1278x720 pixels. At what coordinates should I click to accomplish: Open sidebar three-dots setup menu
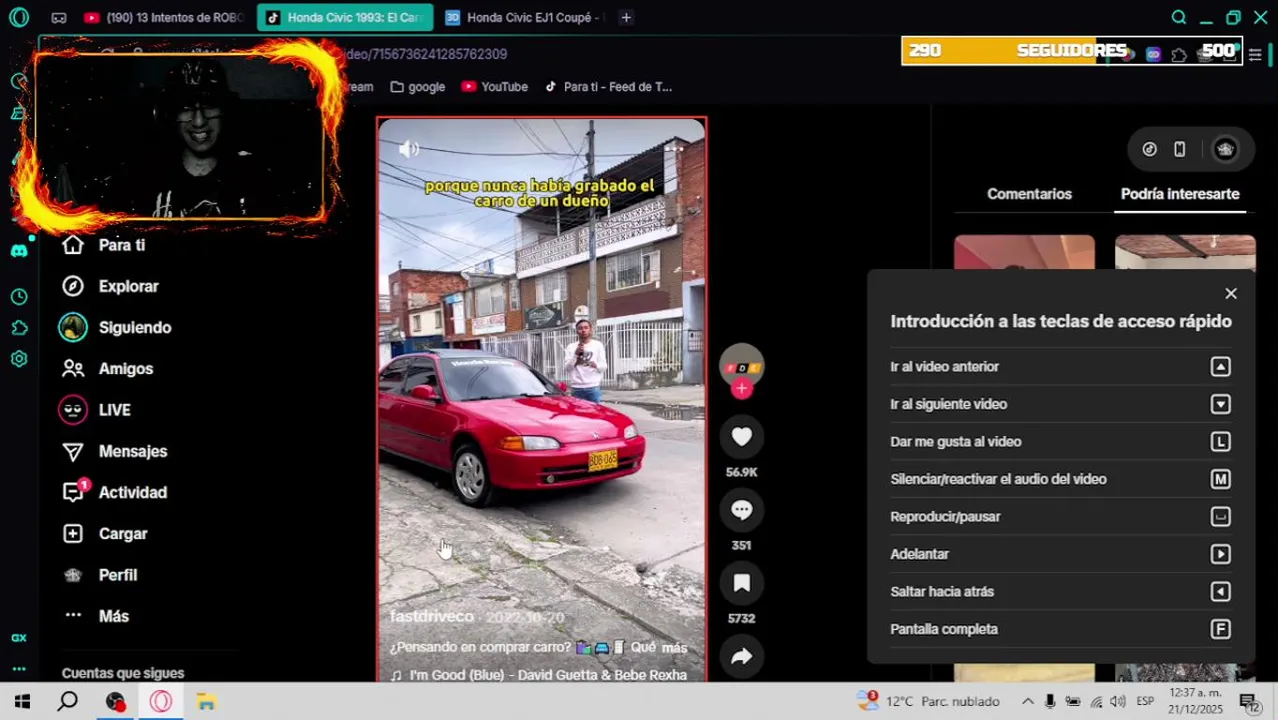[x=18, y=669]
